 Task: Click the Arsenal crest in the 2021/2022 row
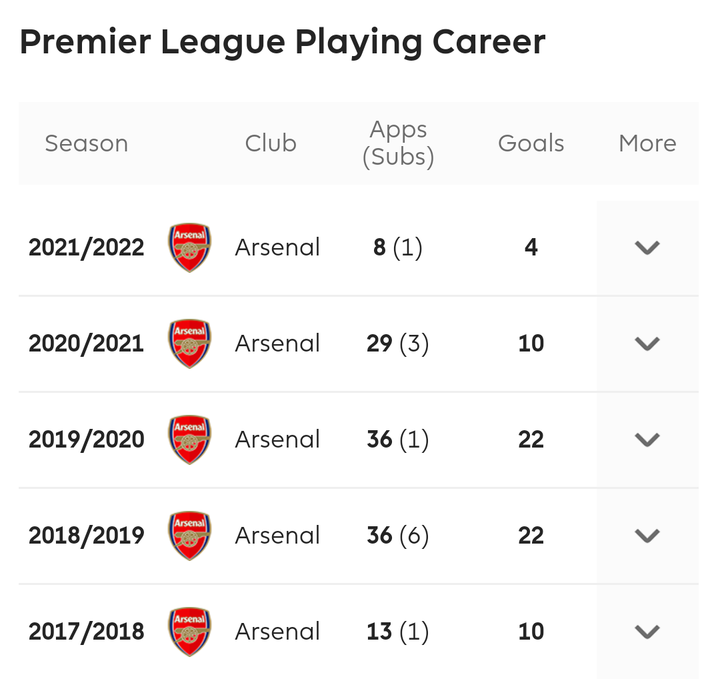[190, 247]
